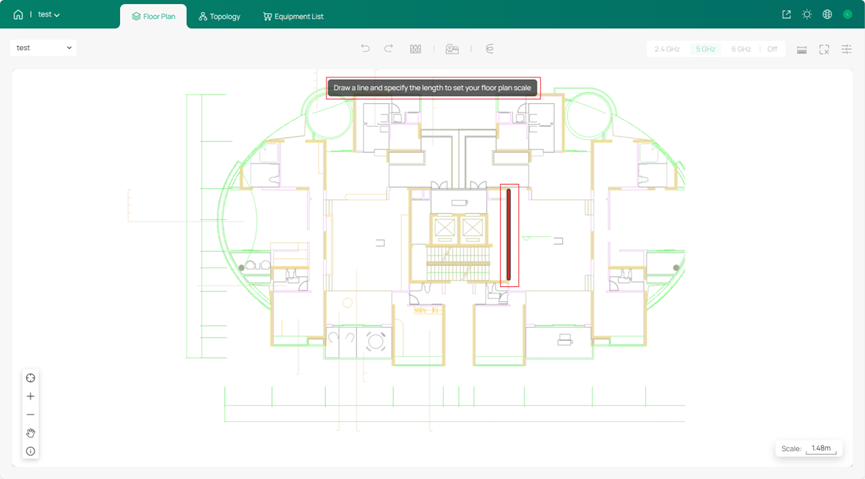The width and height of the screenshot is (865, 479).
Task: Click the undo arrow in toolbar
Action: [365, 48]
